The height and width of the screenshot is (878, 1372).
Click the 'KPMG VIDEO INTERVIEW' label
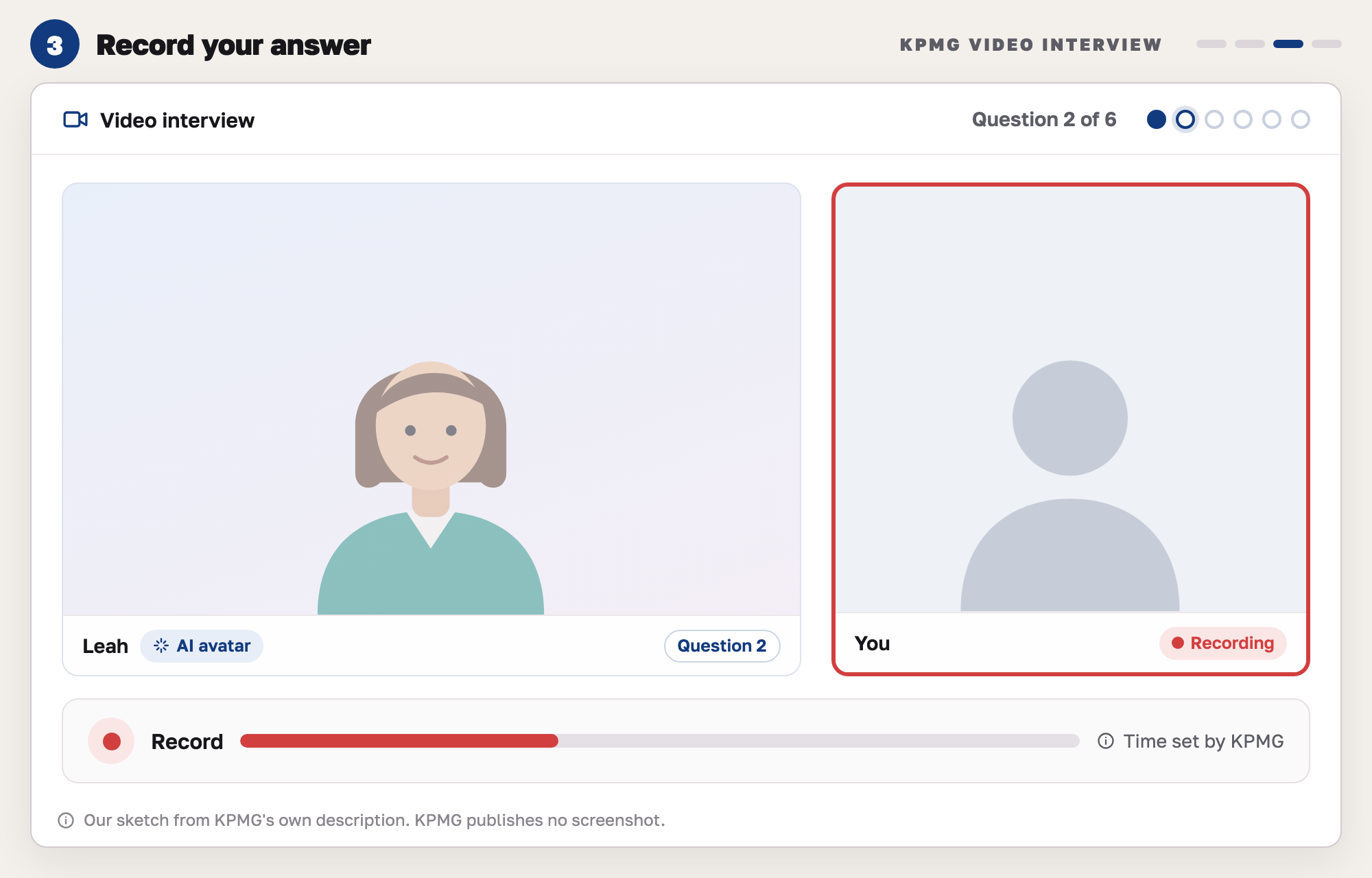pyautogui.click(x=1030, y=45)
